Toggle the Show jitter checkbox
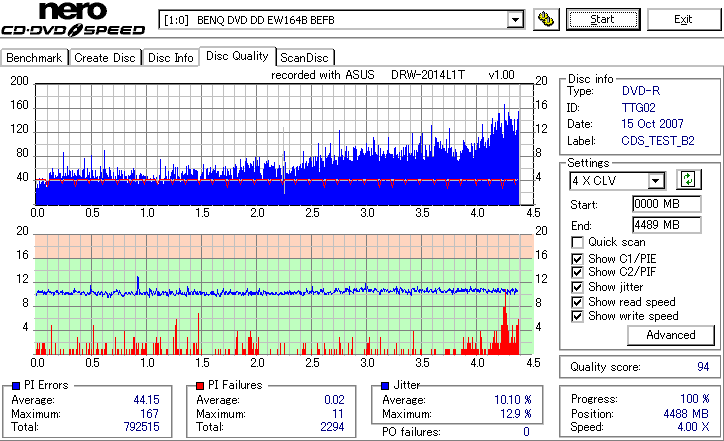724x441 pixels. (x=577, y=287)
